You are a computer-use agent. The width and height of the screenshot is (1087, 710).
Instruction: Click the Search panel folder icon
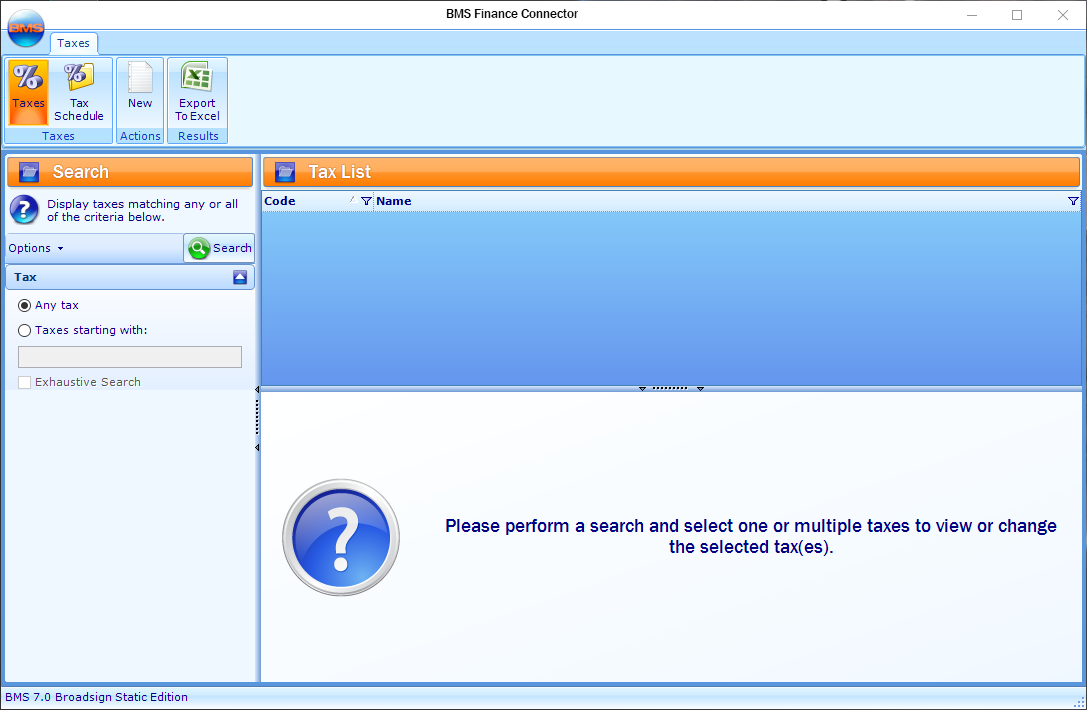(29, 172)
